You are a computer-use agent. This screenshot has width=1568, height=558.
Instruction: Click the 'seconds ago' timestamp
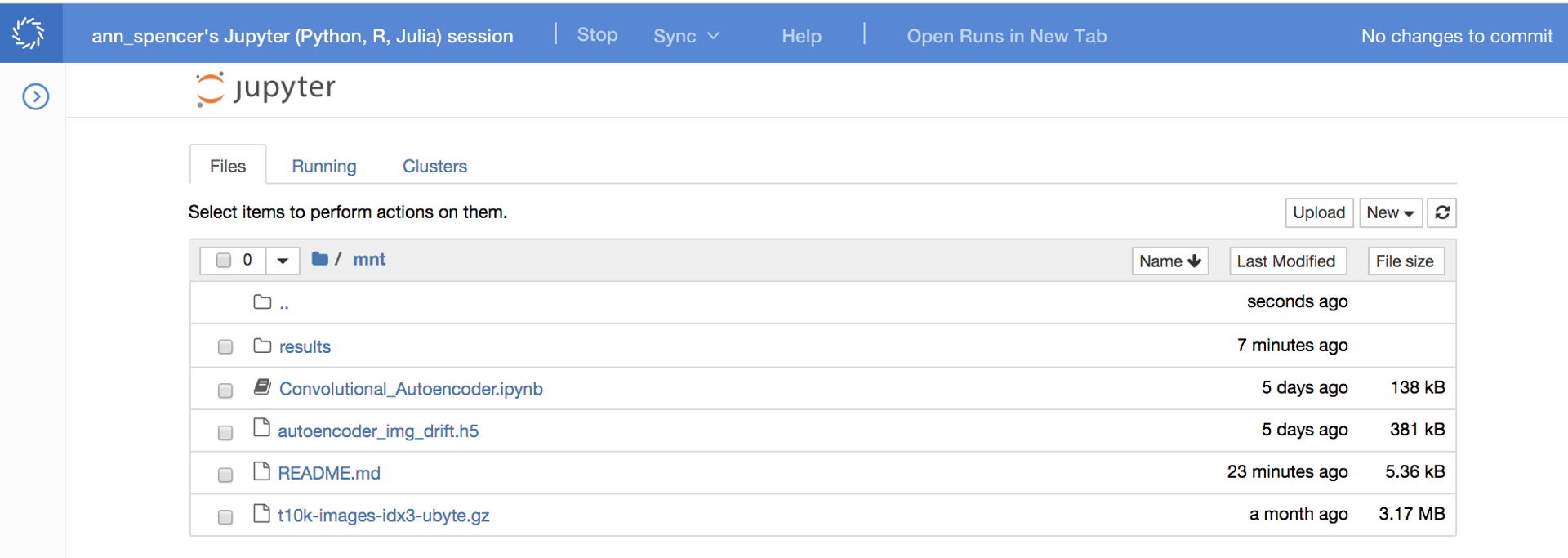1298,301
